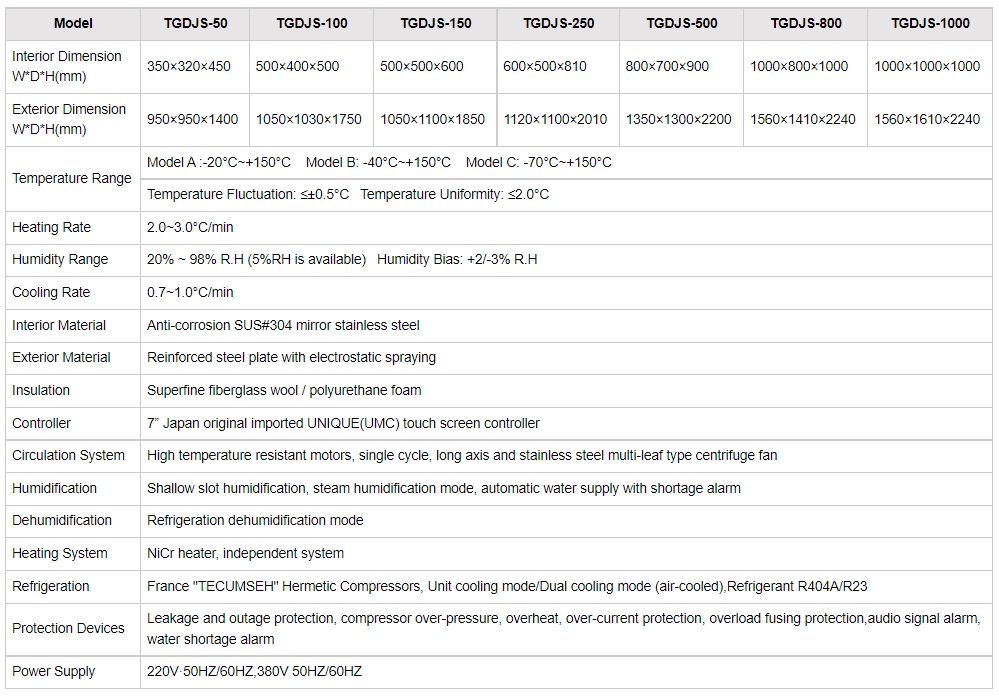Click the Model header cell
The width and height of the screenshot is (999, 697).
click(x=73, y=23)
